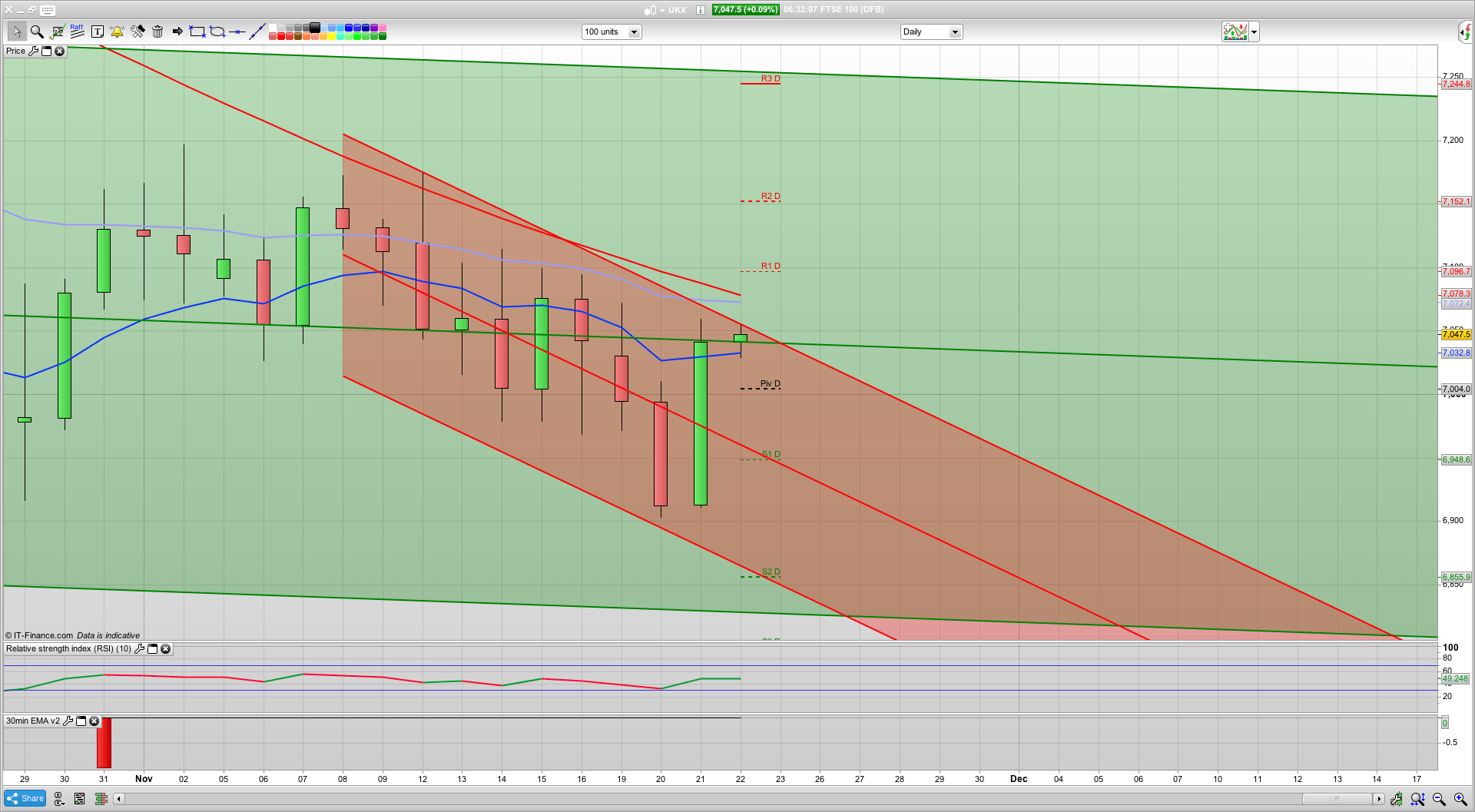Click the yellow alert bell icon
The image size is (1475, 812).
[117, 31]
